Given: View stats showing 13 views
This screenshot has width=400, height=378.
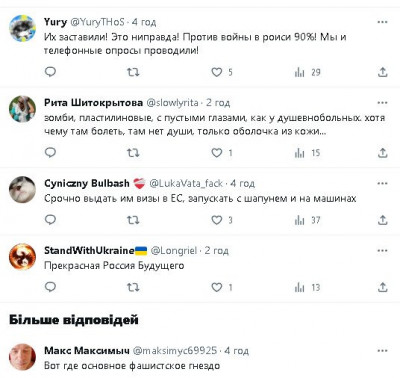Looking at the screenshot, I should 307,287.
